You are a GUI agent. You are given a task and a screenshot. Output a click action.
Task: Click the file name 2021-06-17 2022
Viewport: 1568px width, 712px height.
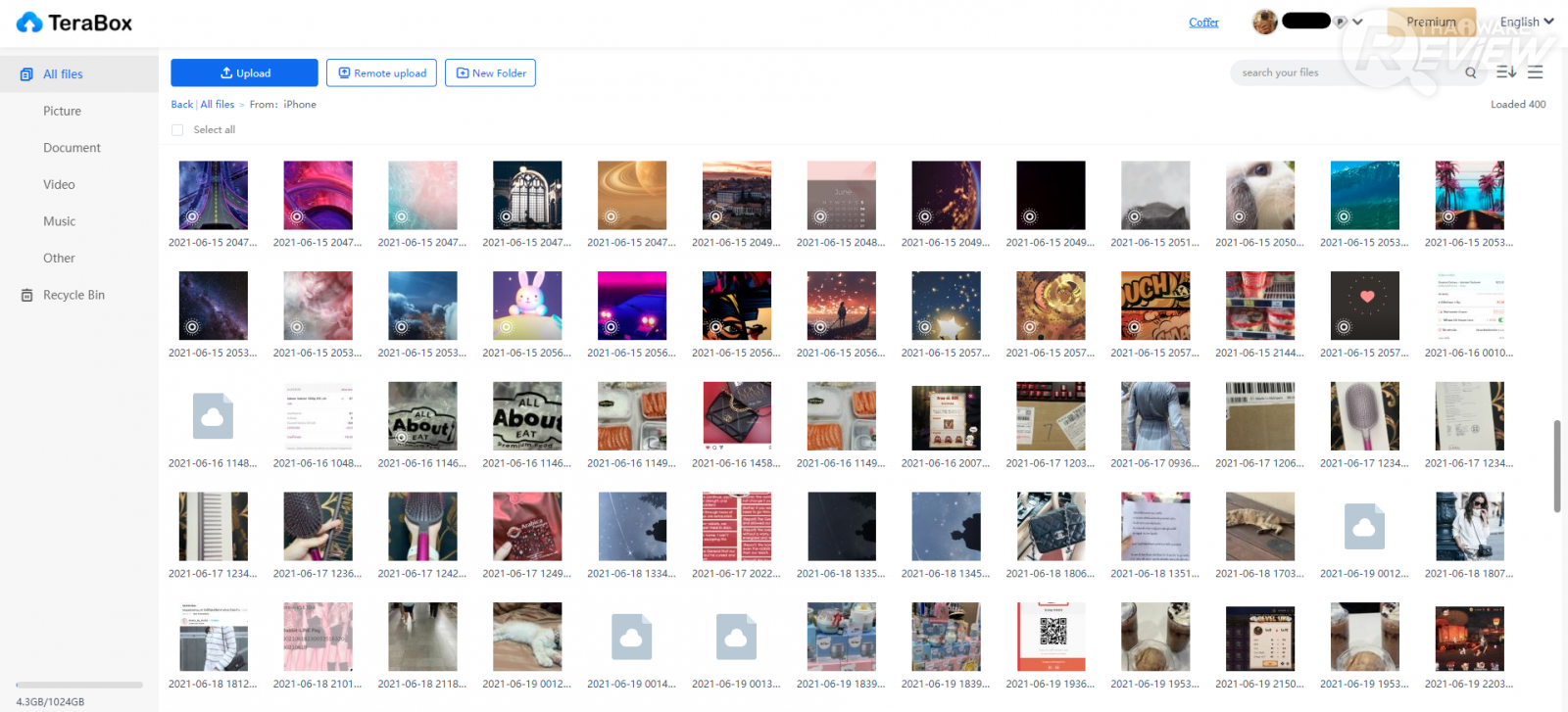click(737, 575)
